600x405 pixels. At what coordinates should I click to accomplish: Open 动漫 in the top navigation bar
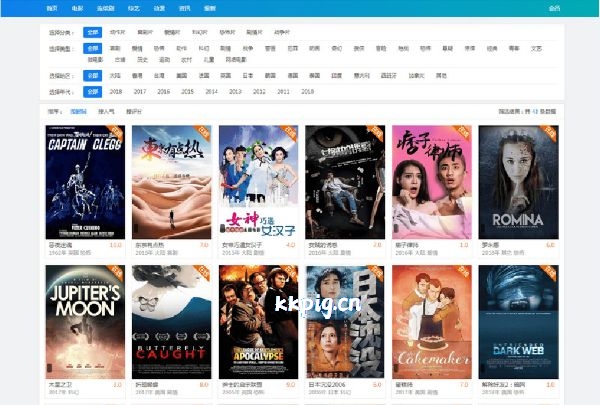159,8
